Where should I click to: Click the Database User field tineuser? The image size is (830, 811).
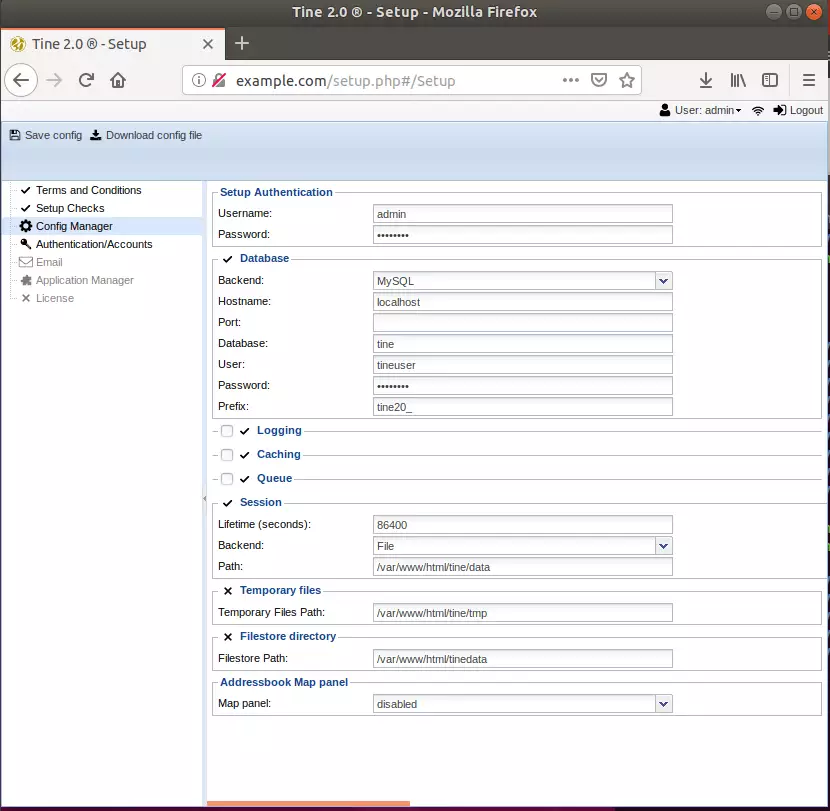pos(522,365)
